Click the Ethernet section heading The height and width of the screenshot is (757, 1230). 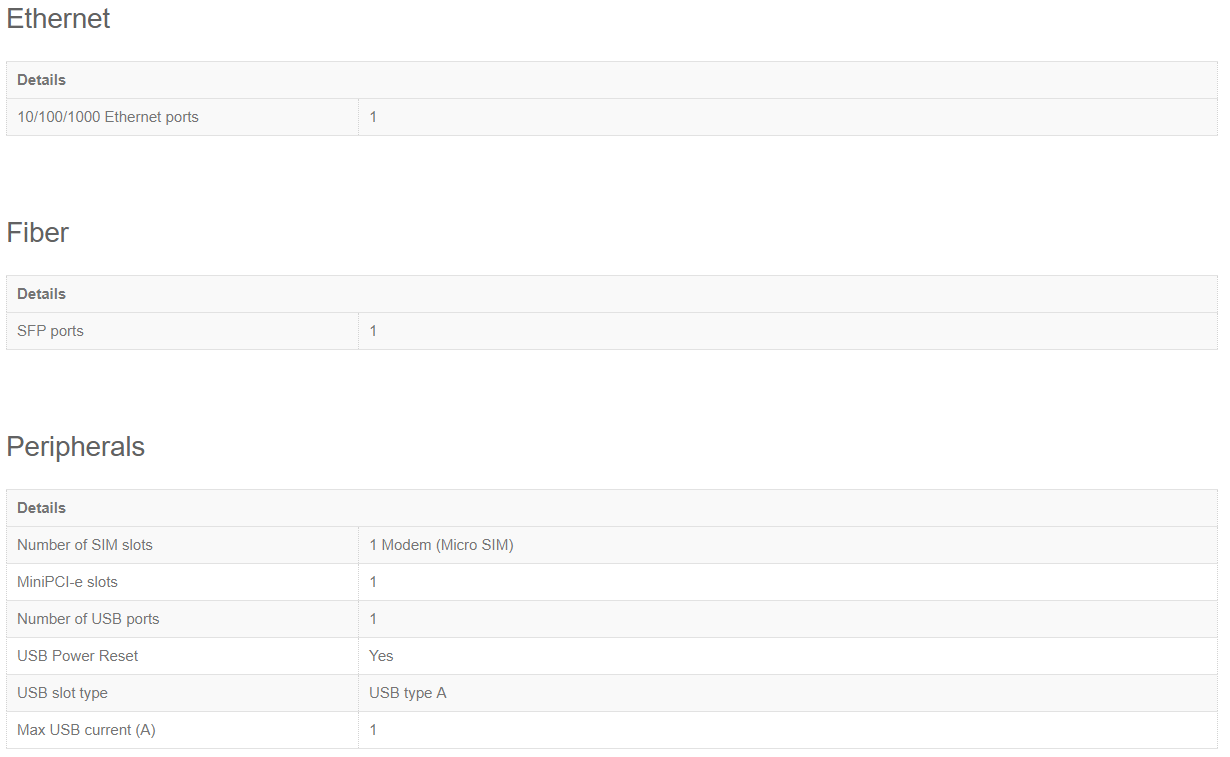(58, 19)
